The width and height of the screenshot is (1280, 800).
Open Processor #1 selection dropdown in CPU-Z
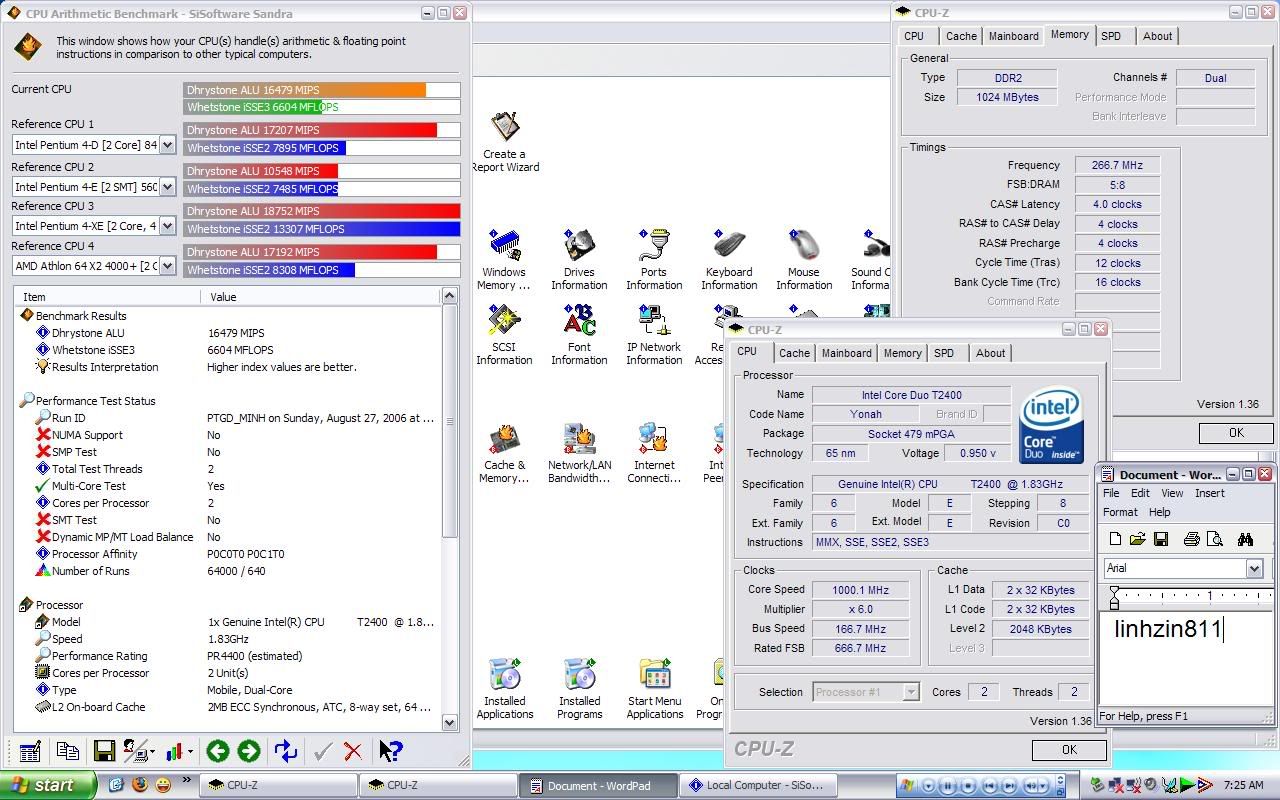tap(910, 692)
